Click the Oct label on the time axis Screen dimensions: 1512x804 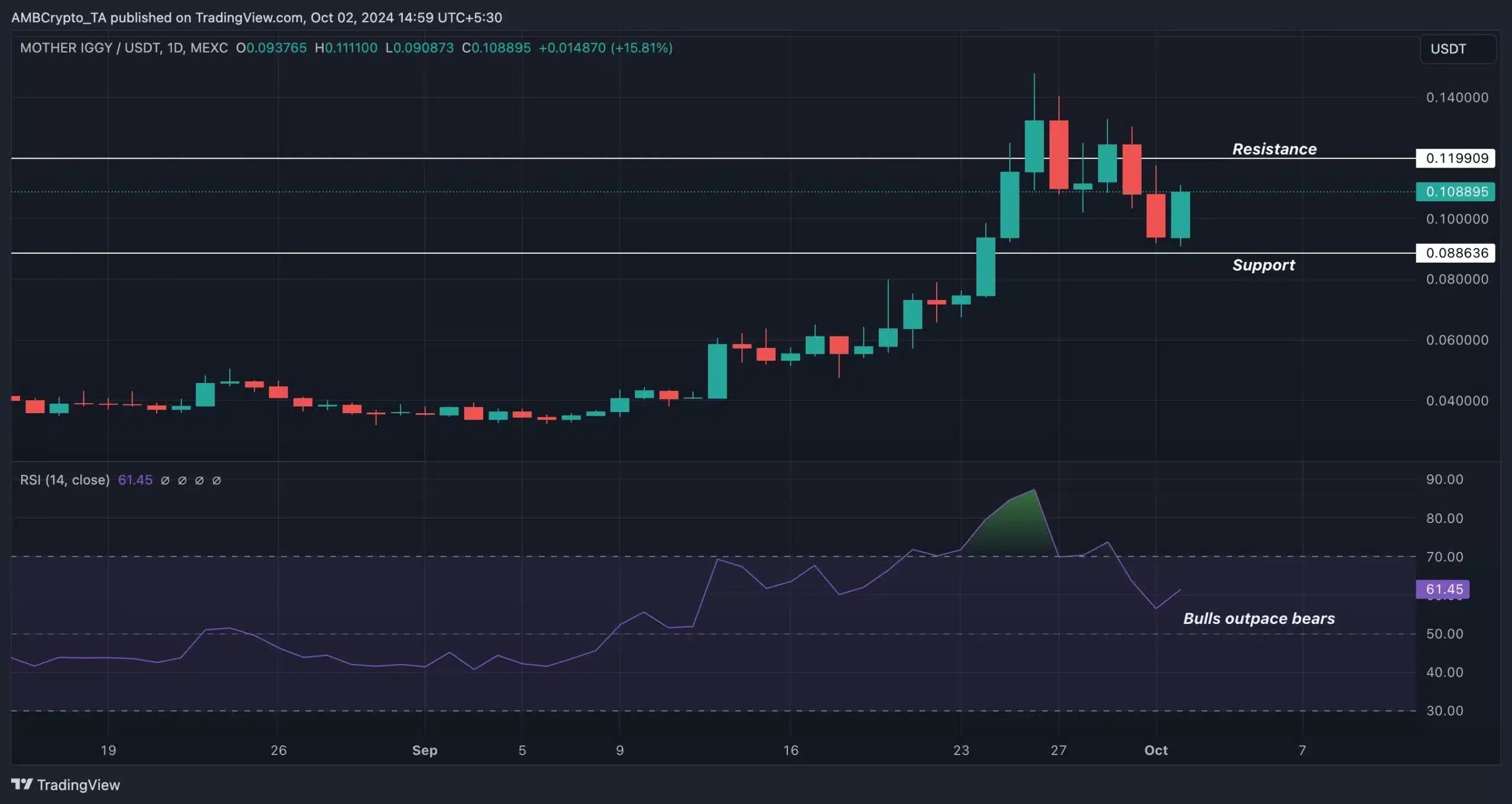coord(1156,750)
